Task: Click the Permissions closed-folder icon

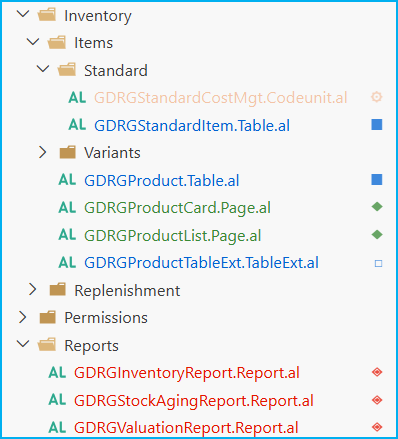Action: (47, 317)
